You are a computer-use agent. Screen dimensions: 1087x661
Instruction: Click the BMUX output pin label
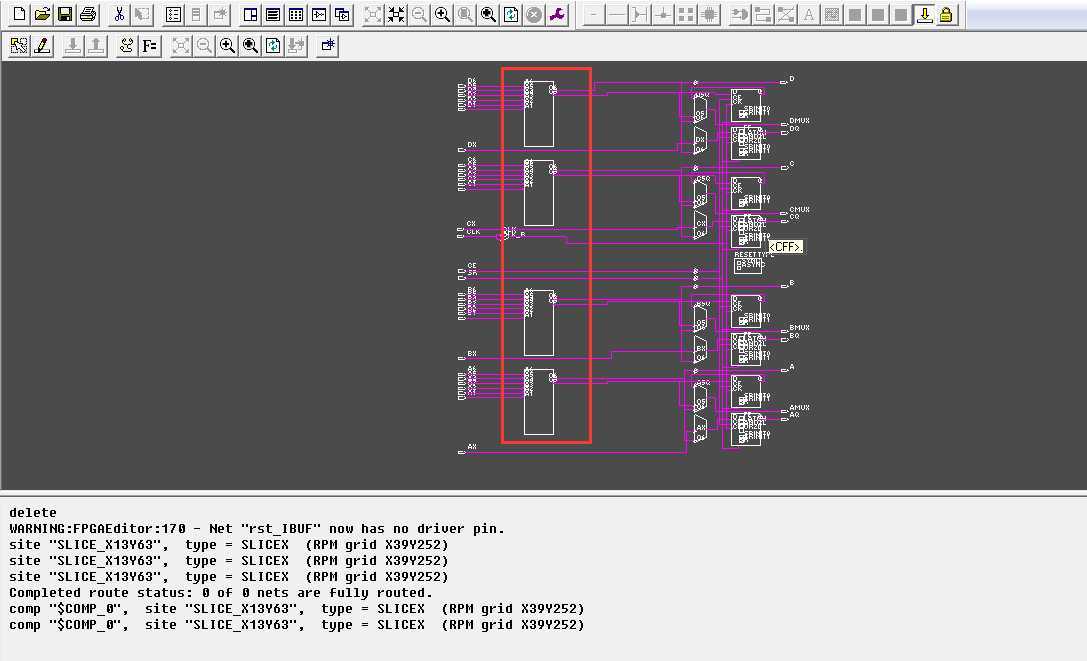pyautogui.click(x=799, y=327)
